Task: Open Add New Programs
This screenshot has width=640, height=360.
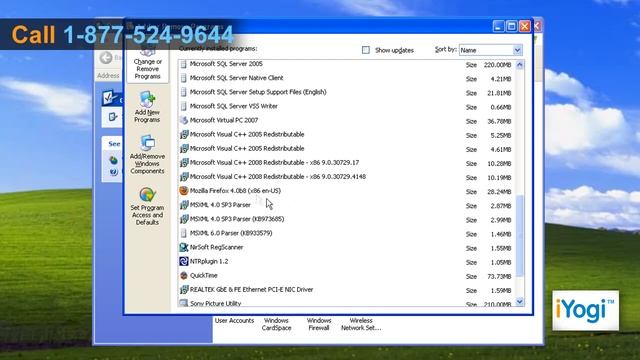Action: pos(147,107)
